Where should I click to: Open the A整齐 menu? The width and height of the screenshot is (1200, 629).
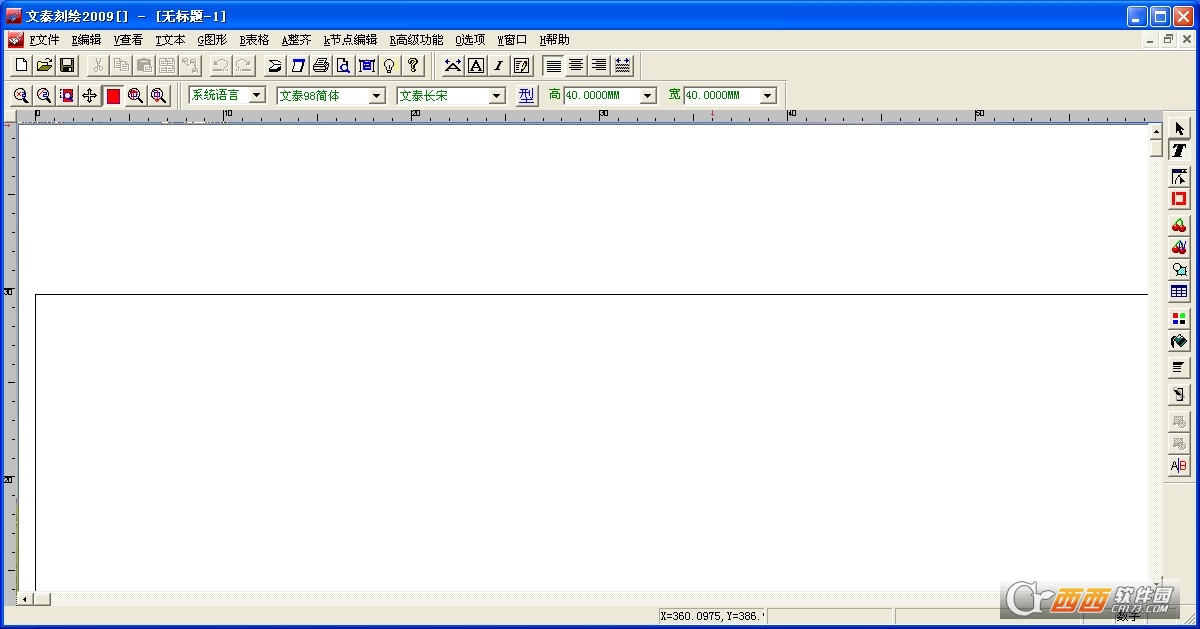[296, 40]
